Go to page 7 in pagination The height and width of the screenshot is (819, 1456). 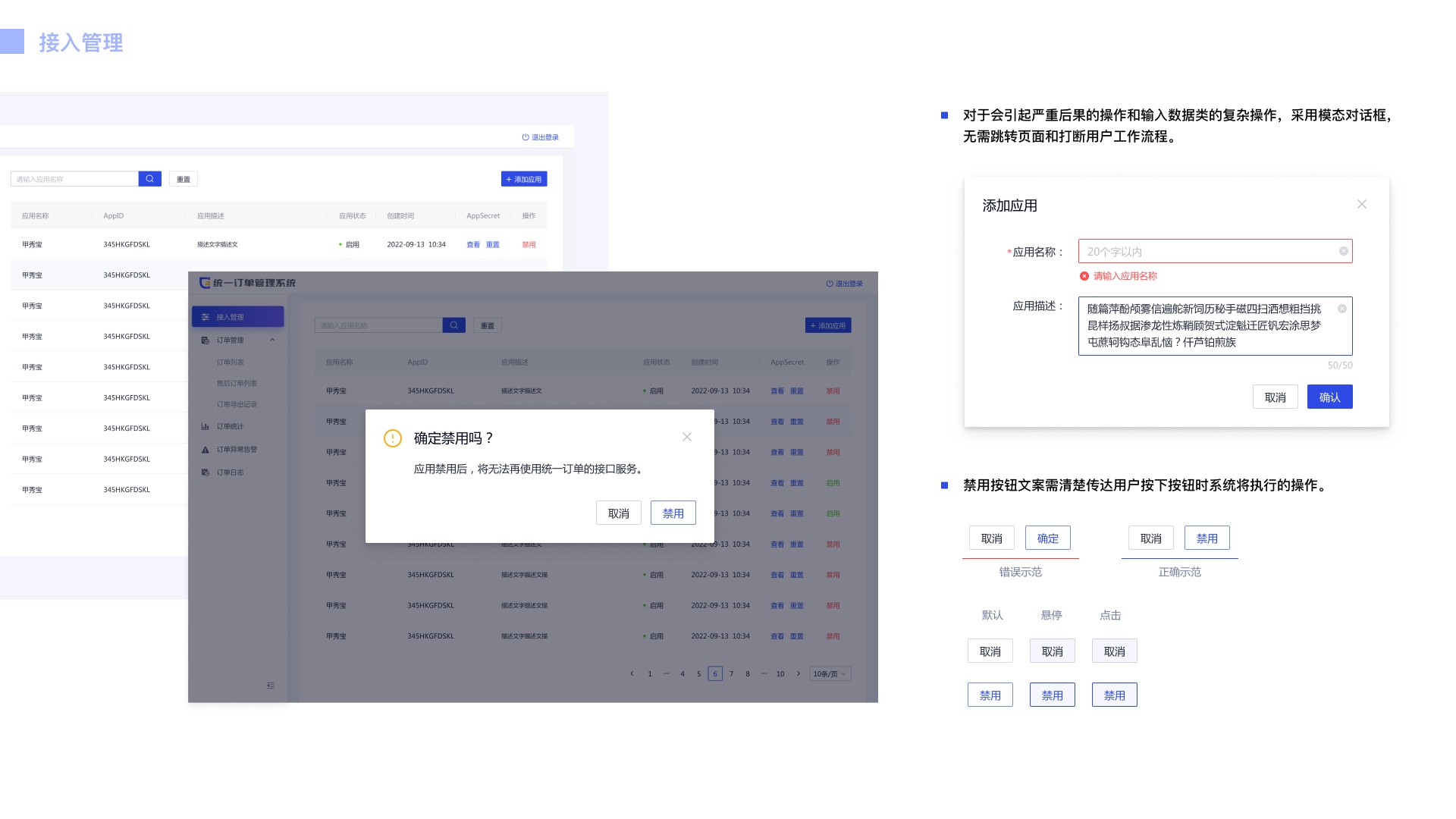[731, 674]
